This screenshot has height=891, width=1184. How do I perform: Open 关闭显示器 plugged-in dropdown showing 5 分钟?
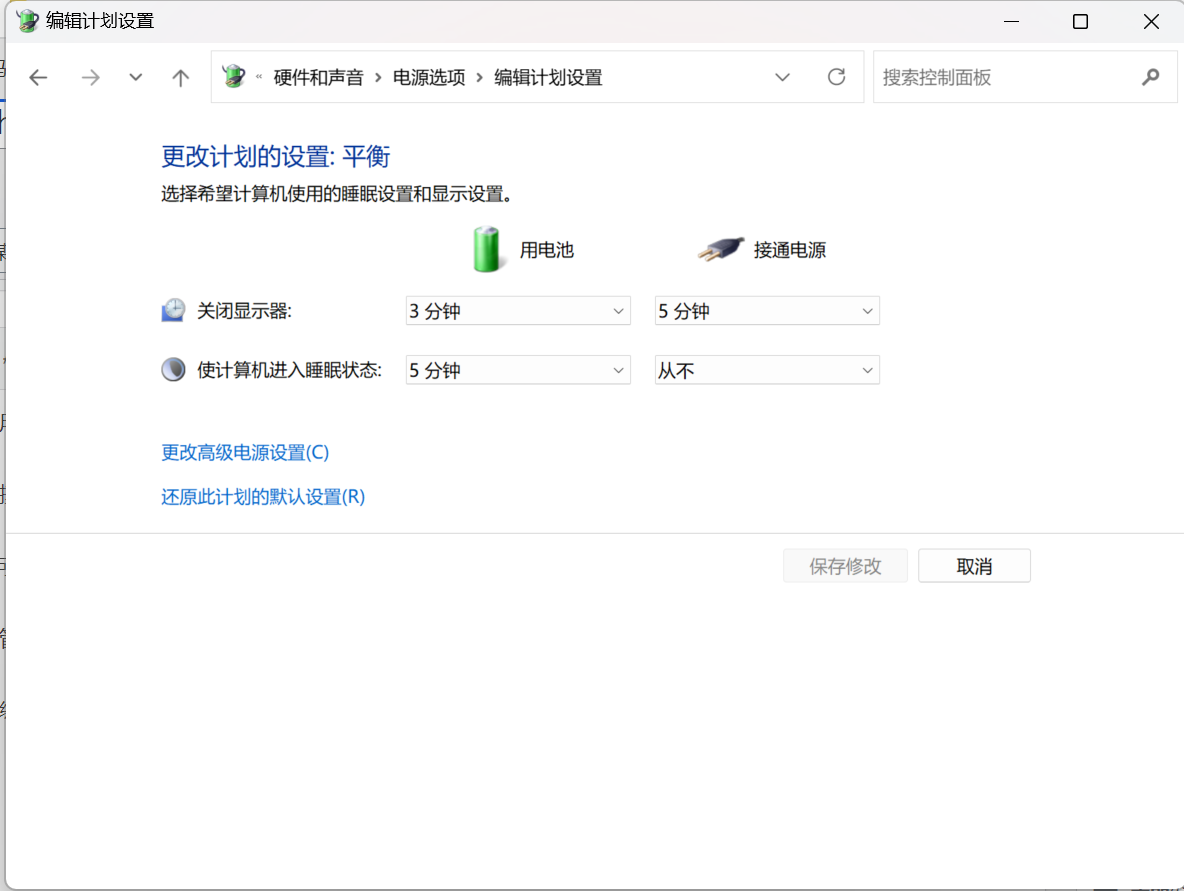tap(767, 311)
